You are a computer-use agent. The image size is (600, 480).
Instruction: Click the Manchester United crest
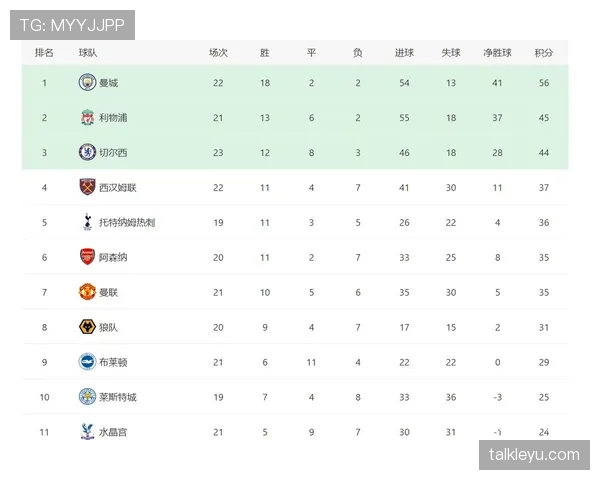click(x=87, y=292)
